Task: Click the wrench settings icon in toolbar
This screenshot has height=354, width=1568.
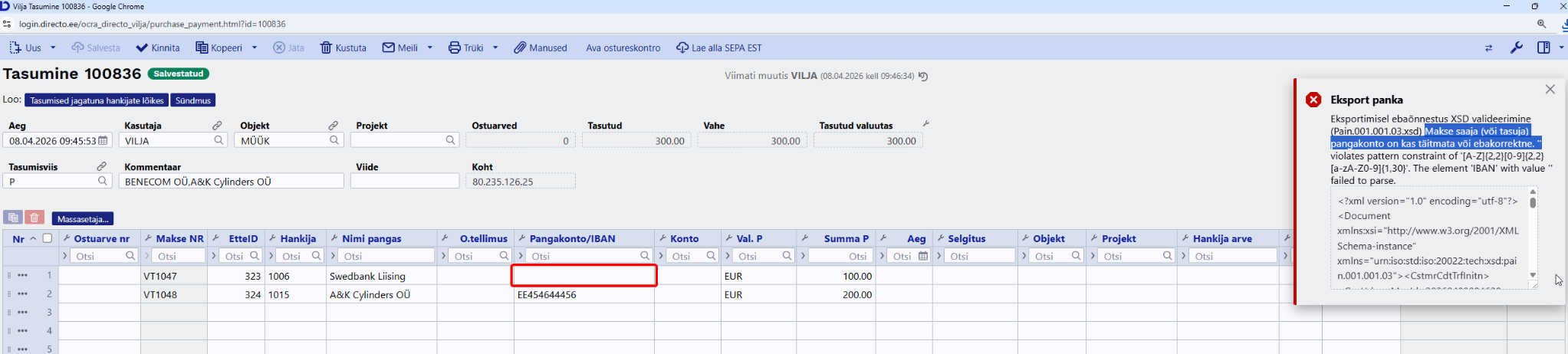Action: pos(1516,48)
